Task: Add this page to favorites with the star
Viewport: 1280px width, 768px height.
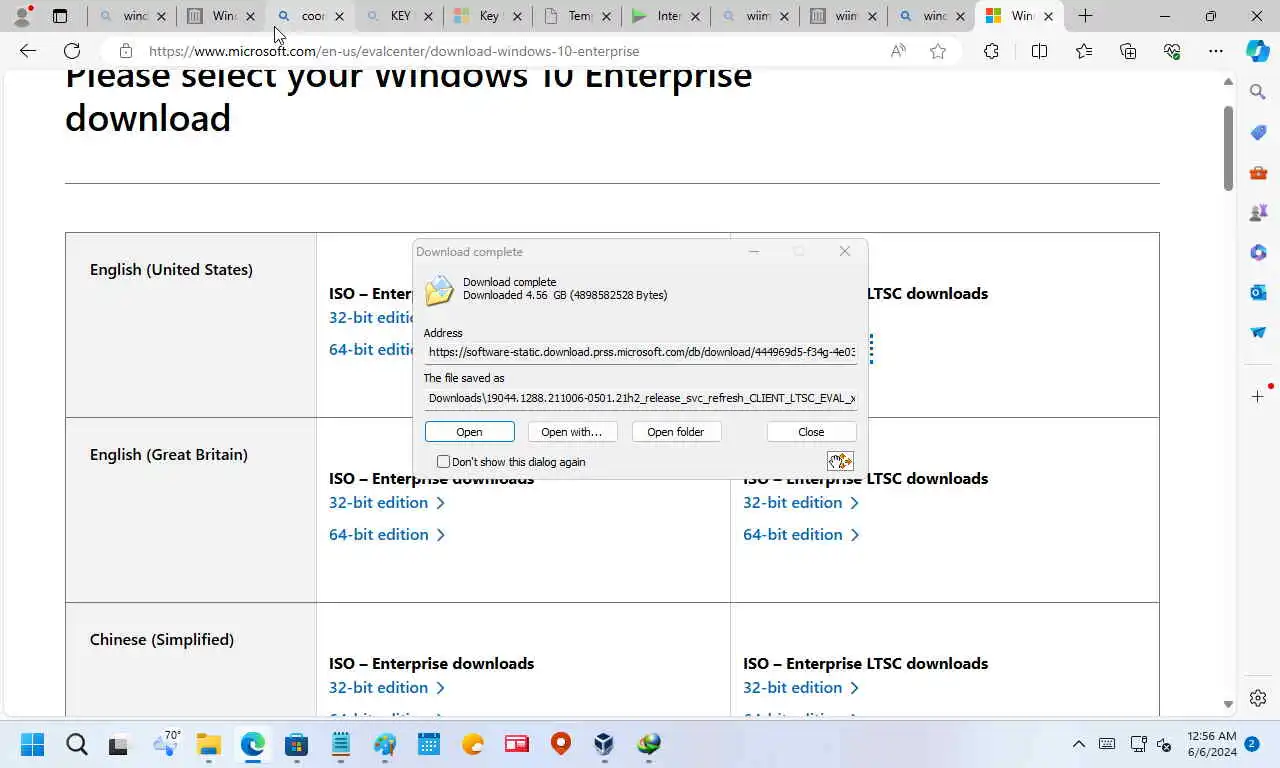Action: click(938, 51)
